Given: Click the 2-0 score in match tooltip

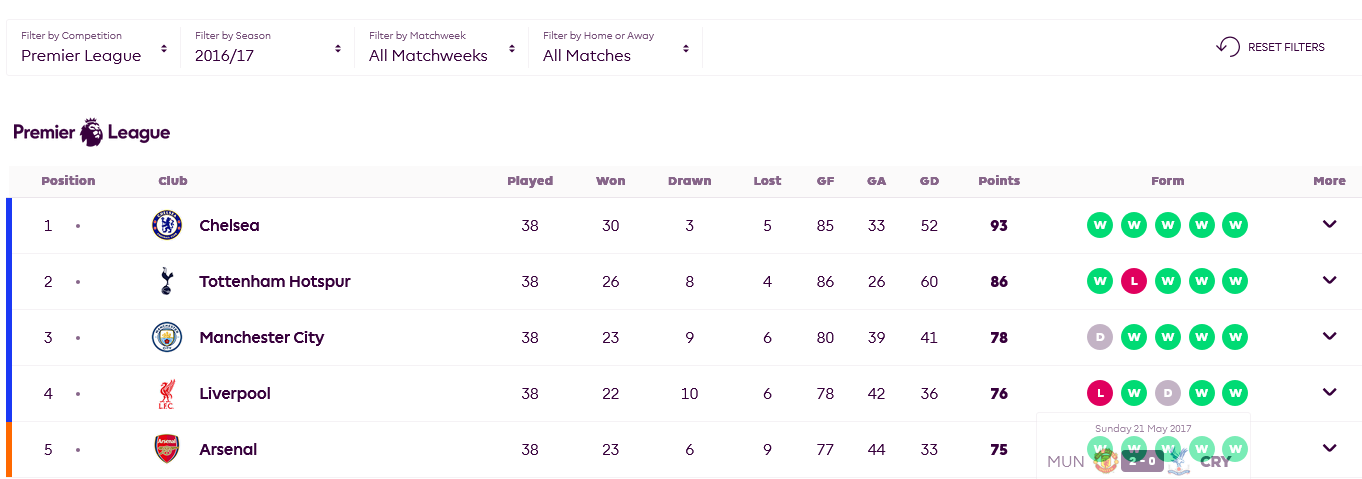Looking at the screenshot, I should 1142,461.
